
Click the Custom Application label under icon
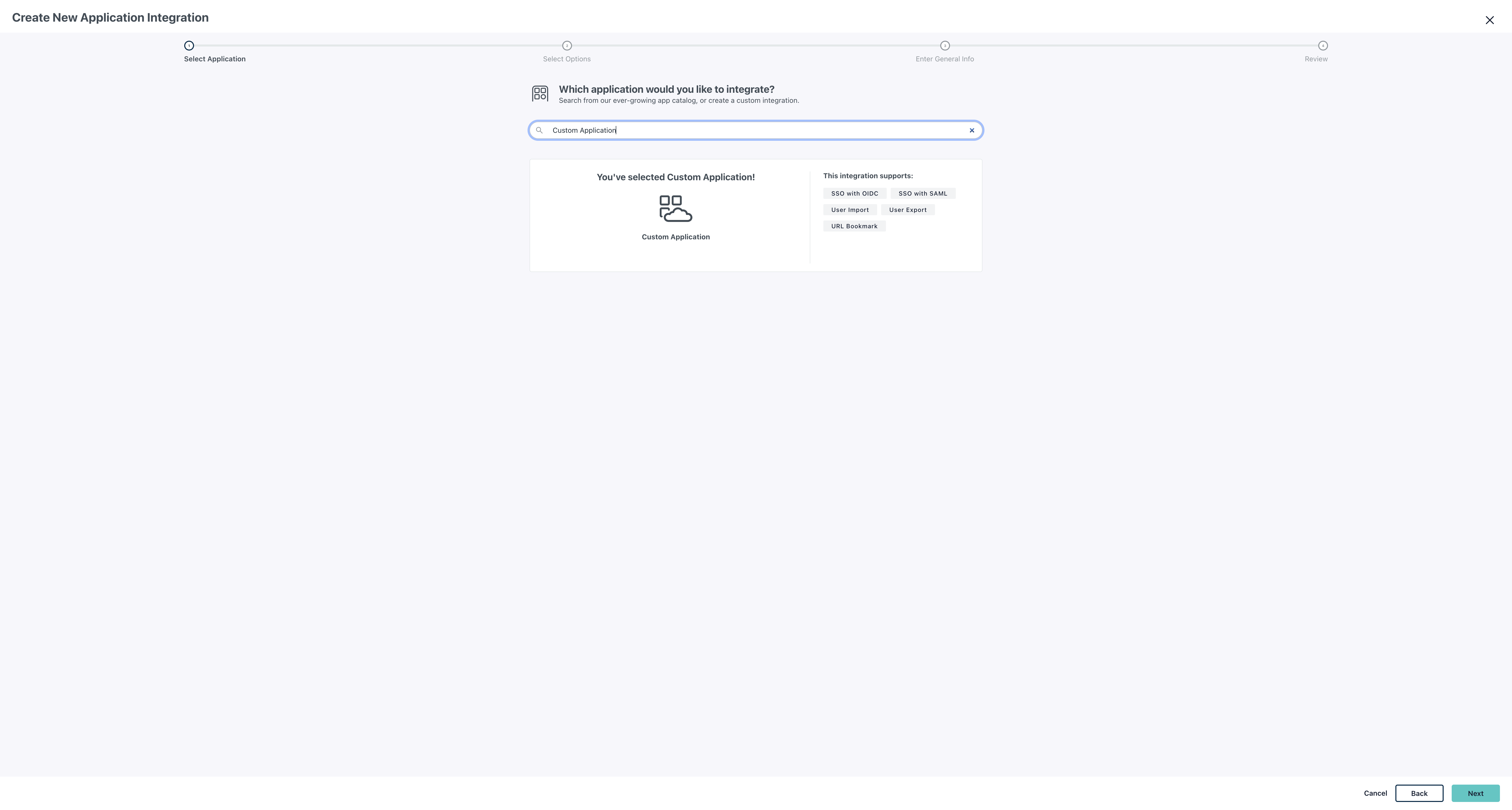tap(676, 237)
